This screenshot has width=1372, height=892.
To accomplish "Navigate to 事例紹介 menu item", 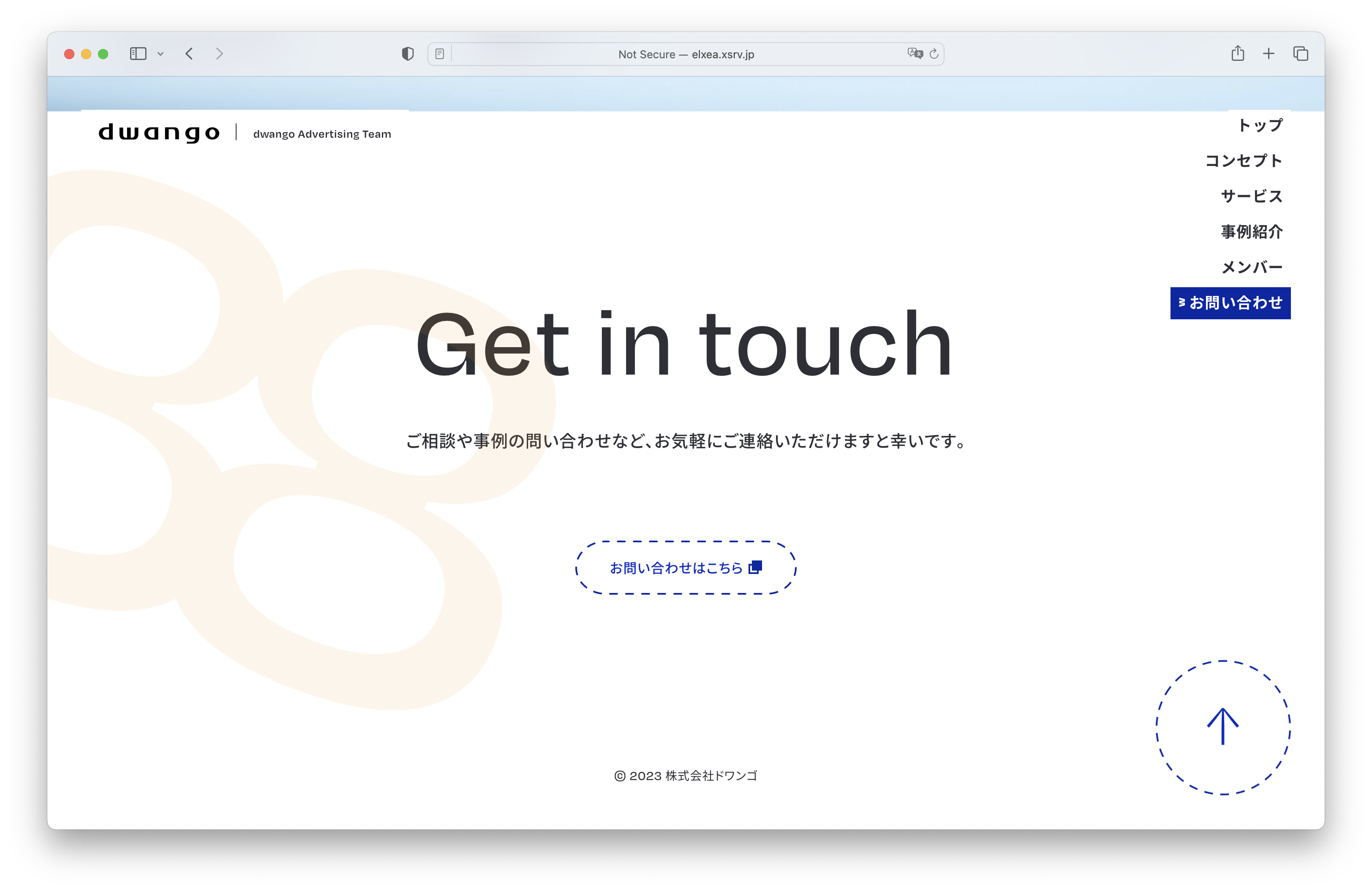I will click(1252, 231).
